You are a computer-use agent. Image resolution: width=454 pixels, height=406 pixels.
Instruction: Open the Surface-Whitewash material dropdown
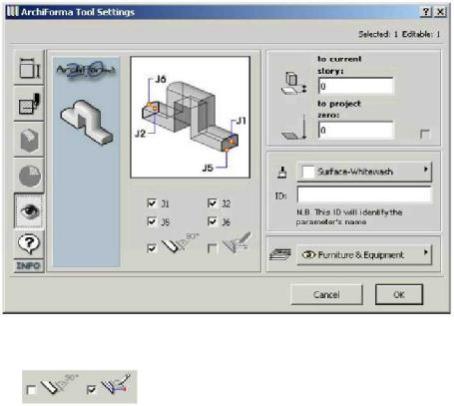(364, 172)
